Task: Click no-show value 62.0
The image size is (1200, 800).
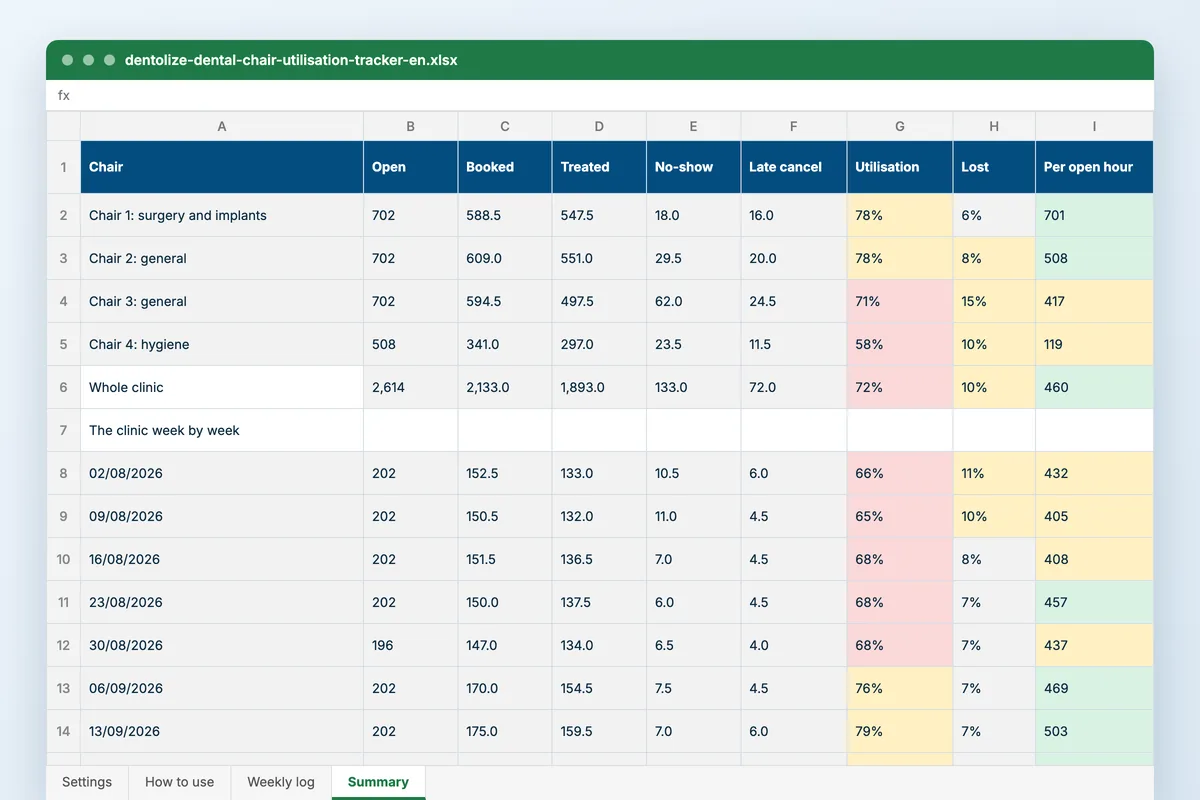Action: point(694,301)
